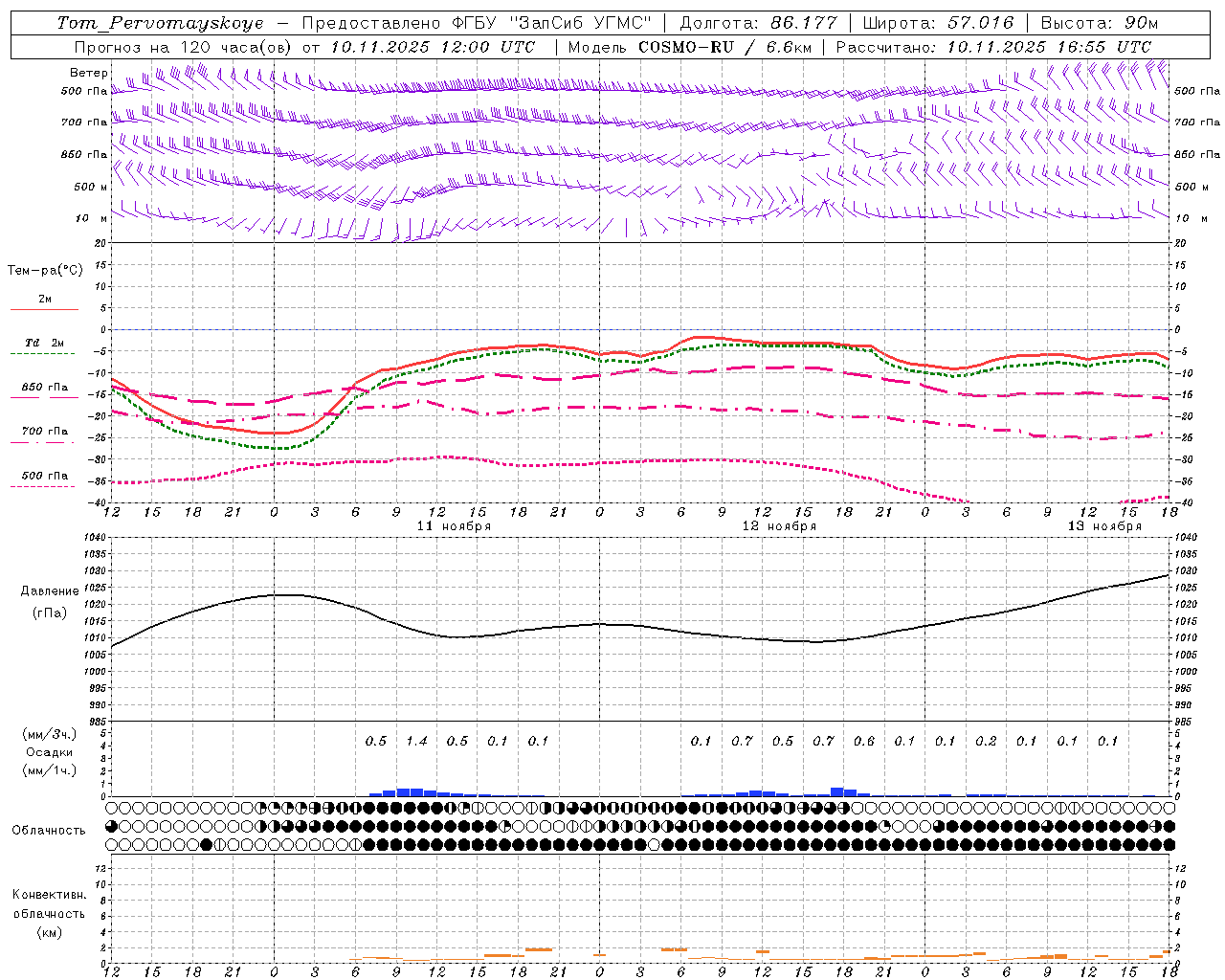Viewport: 1225px width, 980px height.
Task: Click the '2м' temperature legend entry
Action: [x=45, y=300]
